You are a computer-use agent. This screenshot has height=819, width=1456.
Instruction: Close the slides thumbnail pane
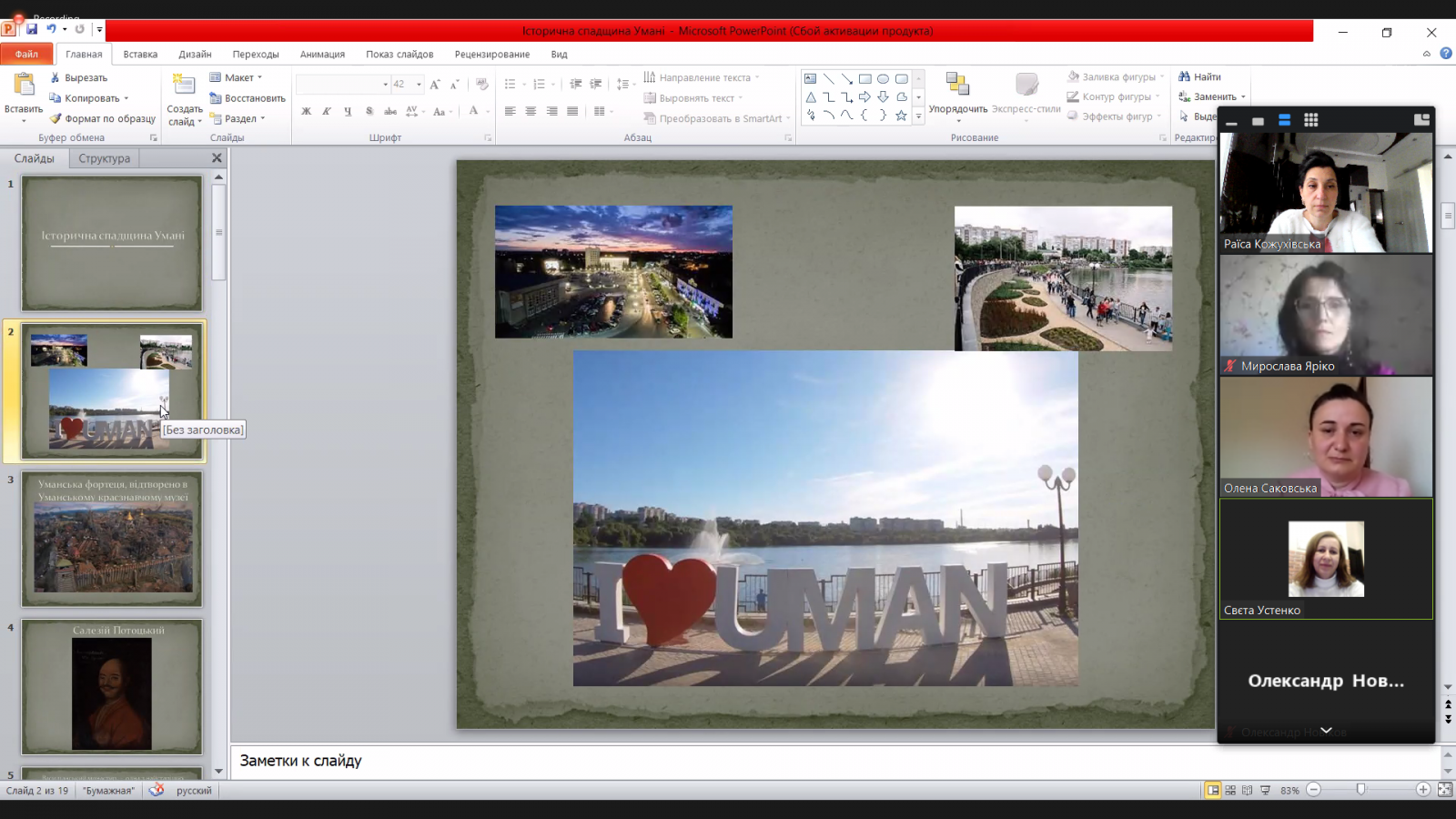coord(217,158)
